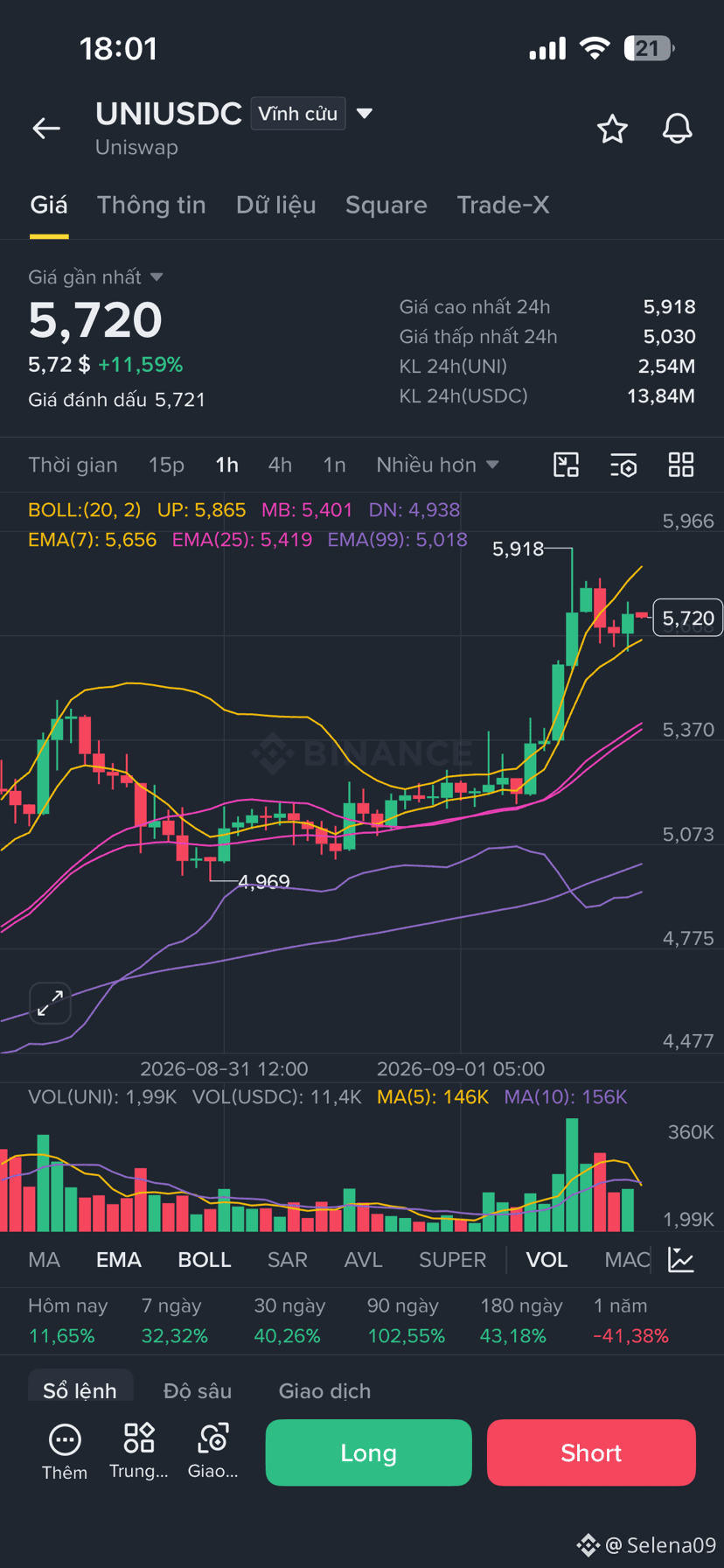Open the multi-chart grid layout icon
This screenshot has width=724, height=1568.
[x=681, y=465]
